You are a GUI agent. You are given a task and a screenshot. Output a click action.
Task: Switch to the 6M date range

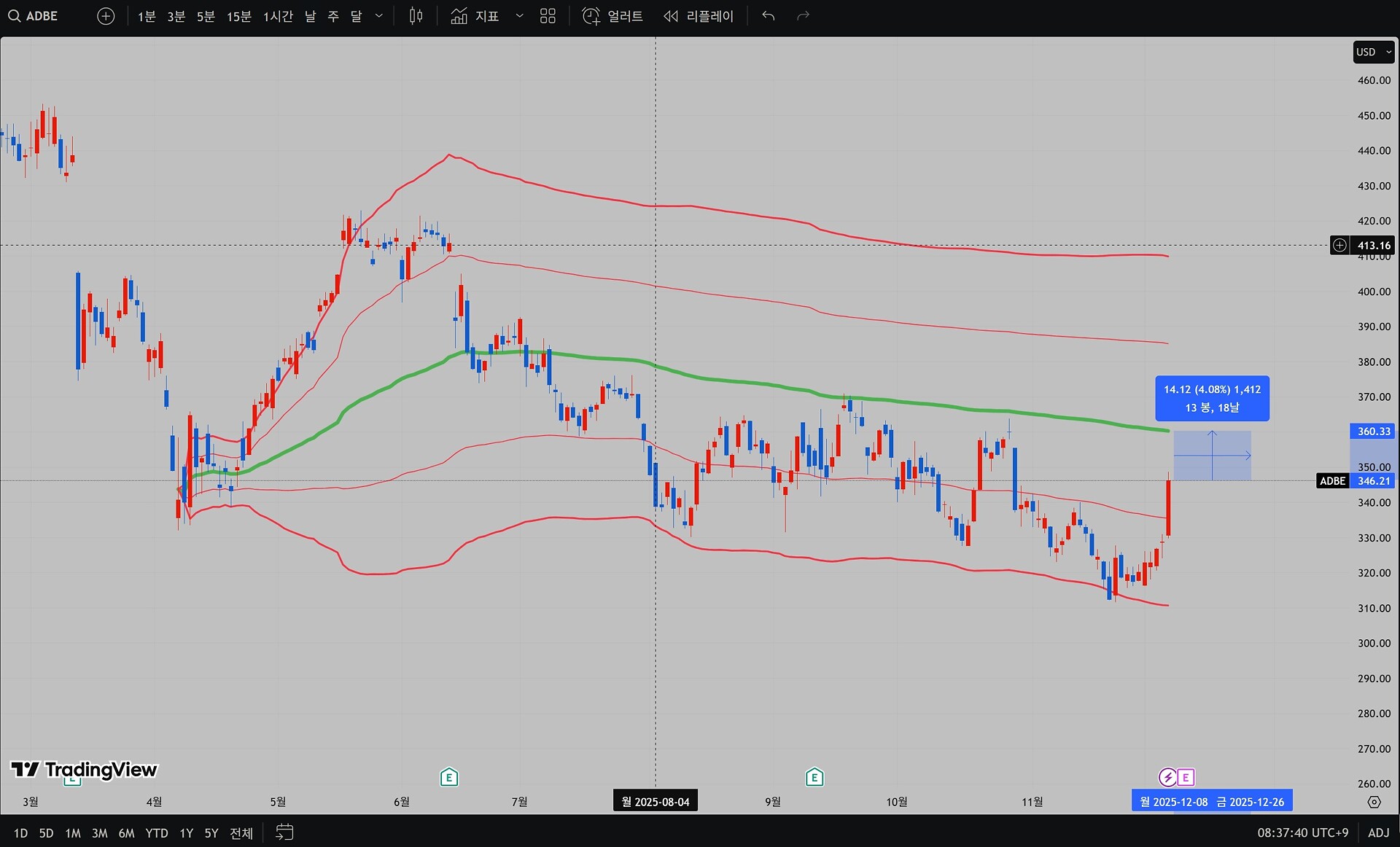[126, 832]
